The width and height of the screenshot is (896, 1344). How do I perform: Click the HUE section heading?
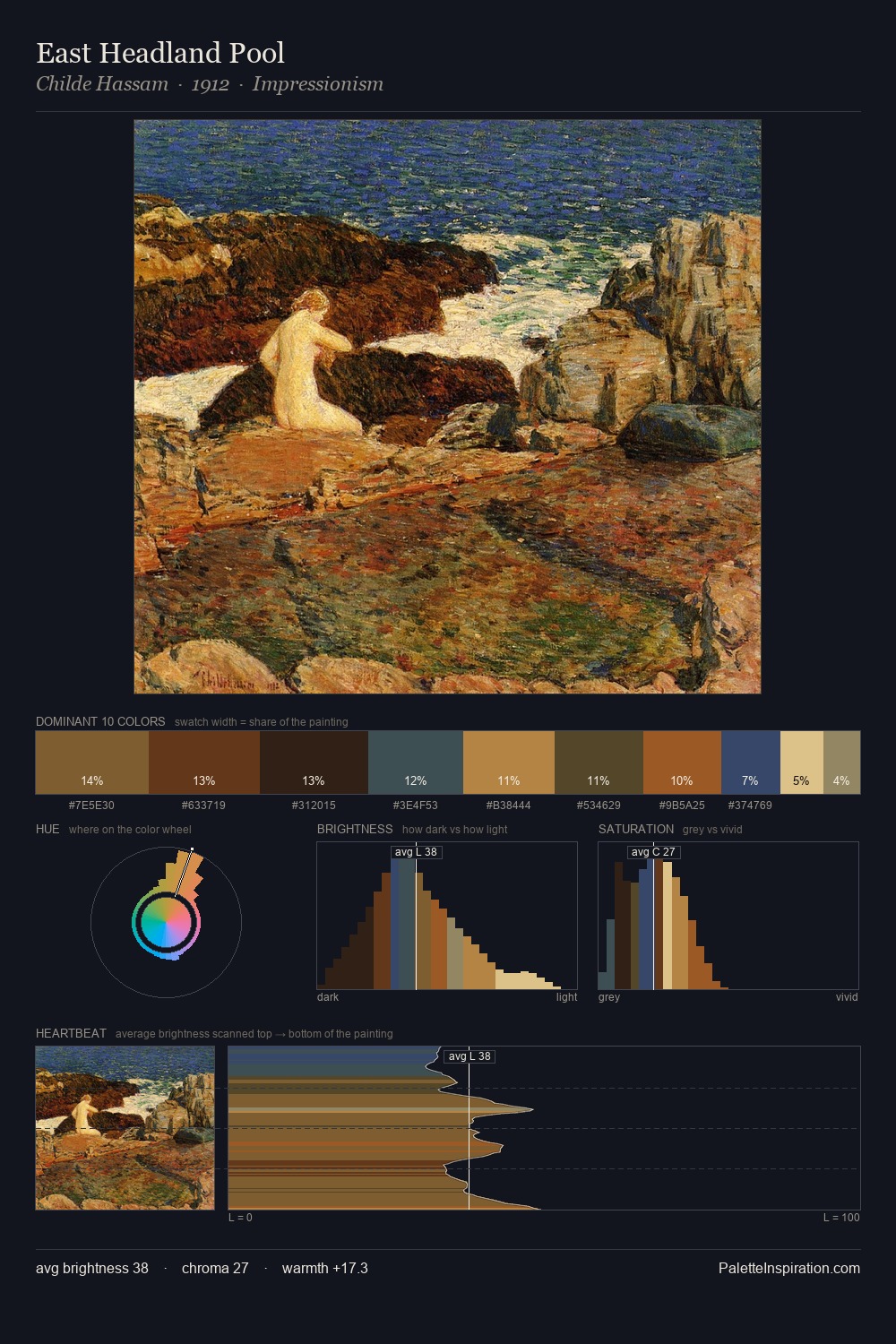pyautogui.click(x=47, y=829)
